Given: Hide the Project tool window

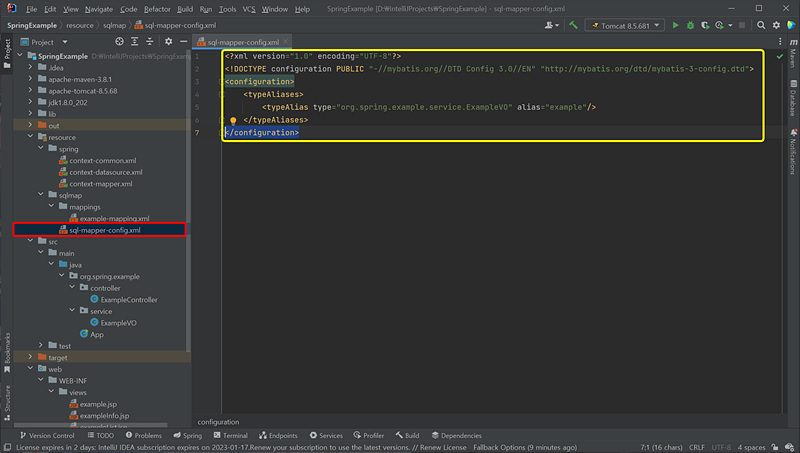Looking at the screenshot, I should tap(184, 42).
